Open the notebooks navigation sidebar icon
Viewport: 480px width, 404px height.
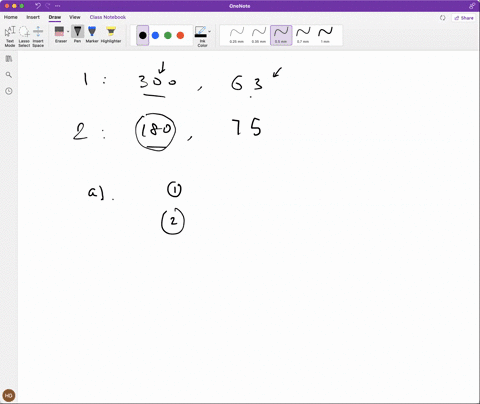tap(9, 59)
